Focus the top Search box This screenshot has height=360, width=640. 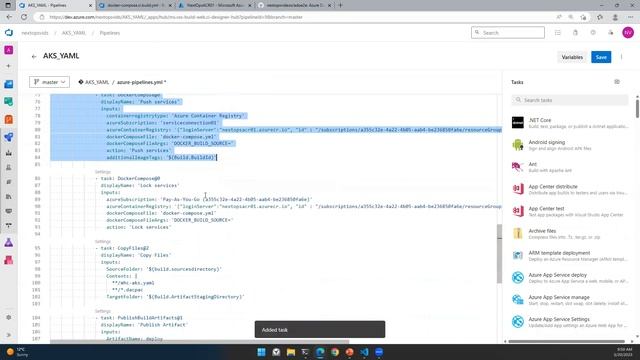pos(508,33)
